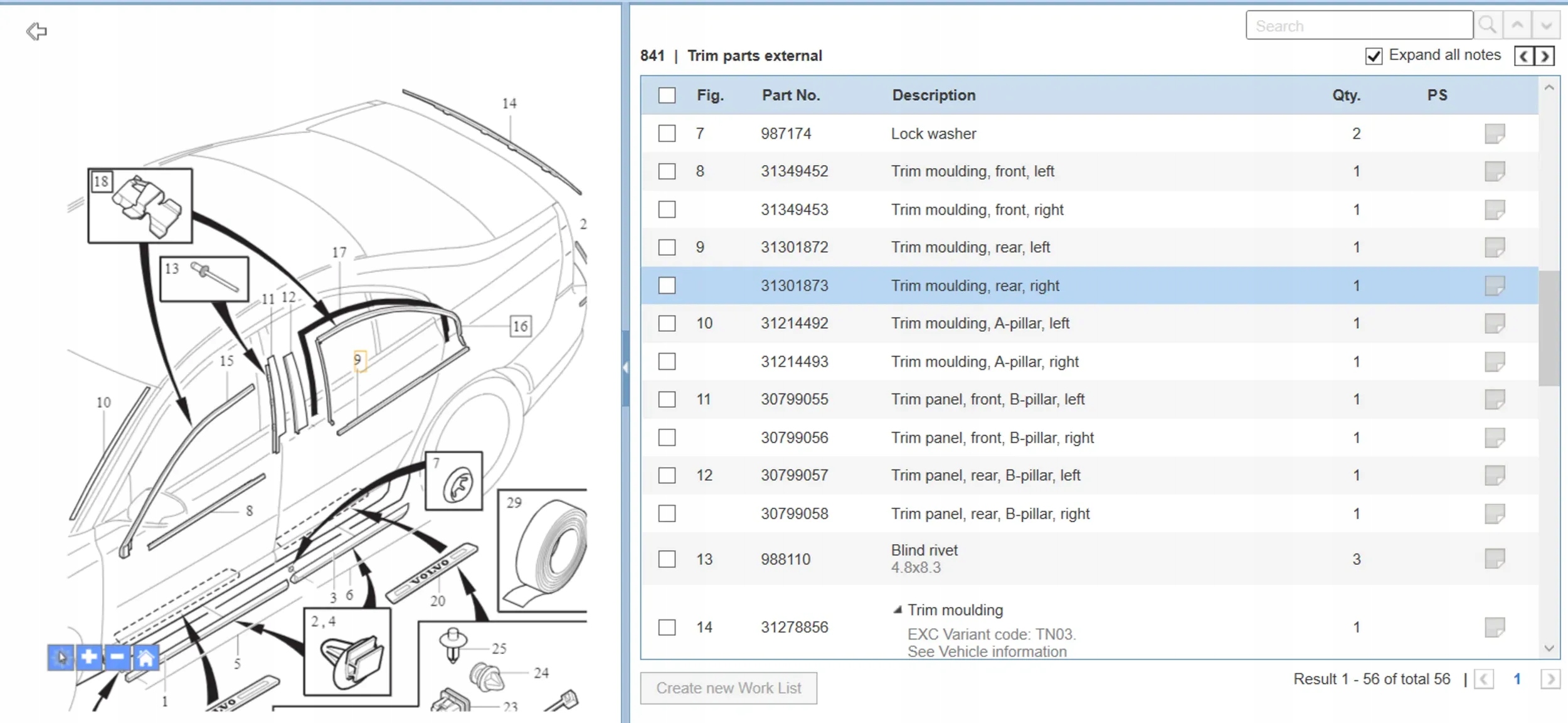
Task: Click the next search result down chevron
Action: click(1546, 25)
